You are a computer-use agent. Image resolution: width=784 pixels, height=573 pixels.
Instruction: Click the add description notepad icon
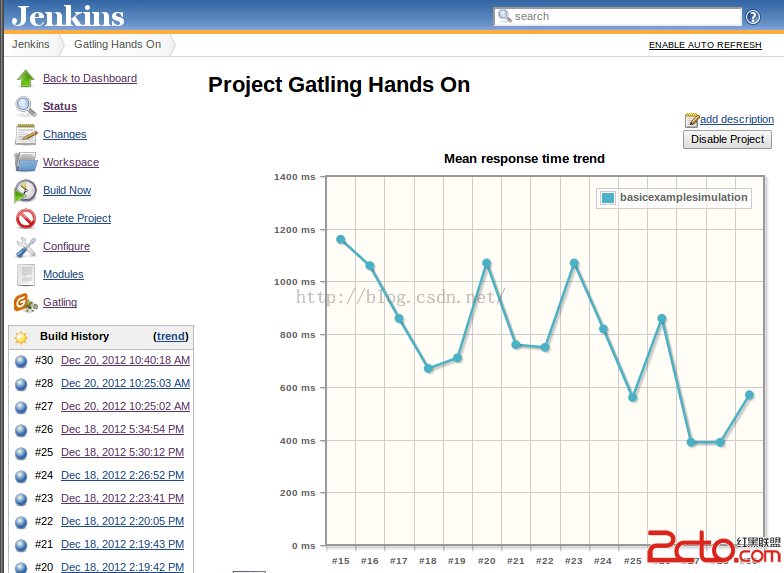point(692,120)
